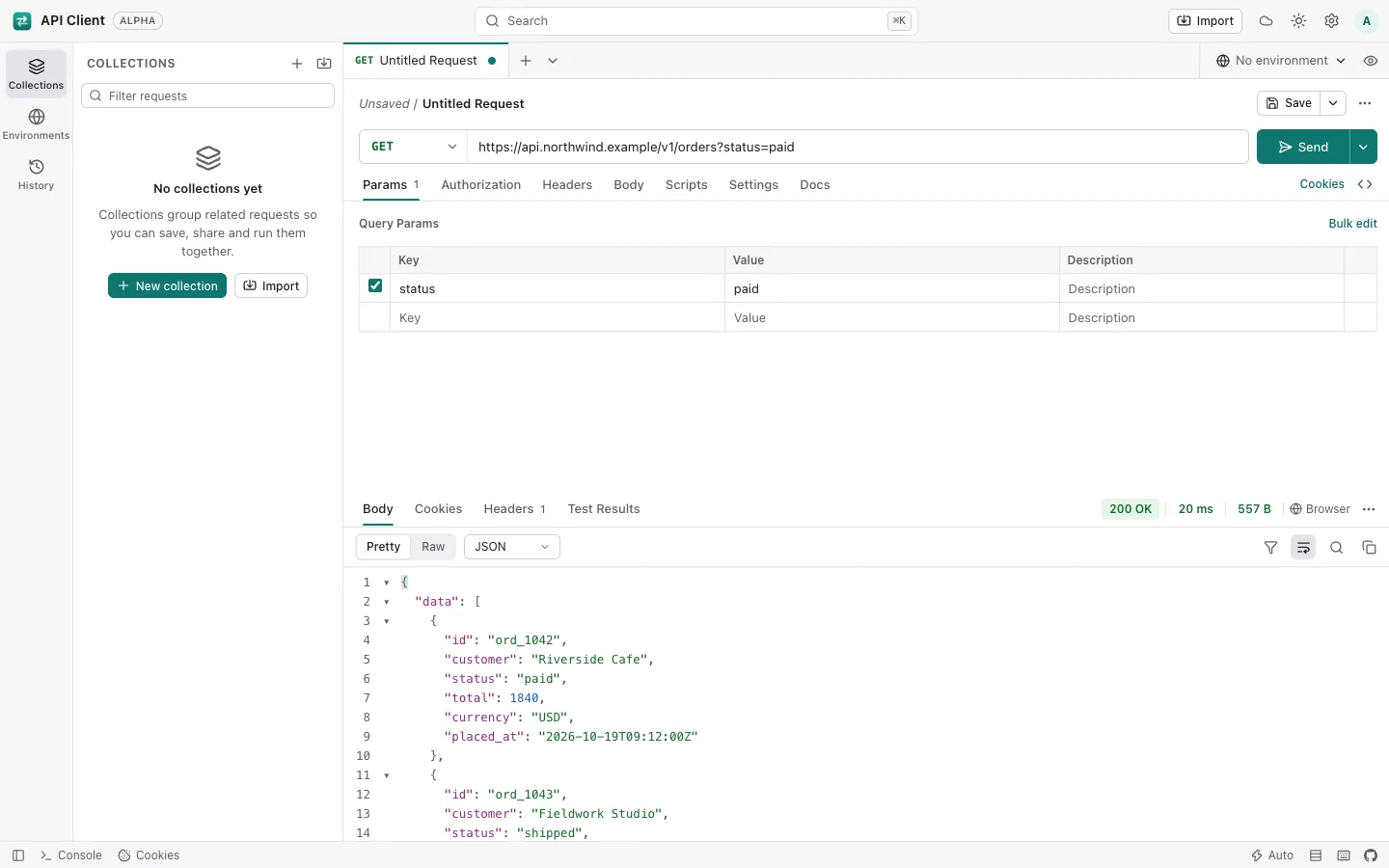Open the Cookies link beside the code icon

(x=1321, y=184)
